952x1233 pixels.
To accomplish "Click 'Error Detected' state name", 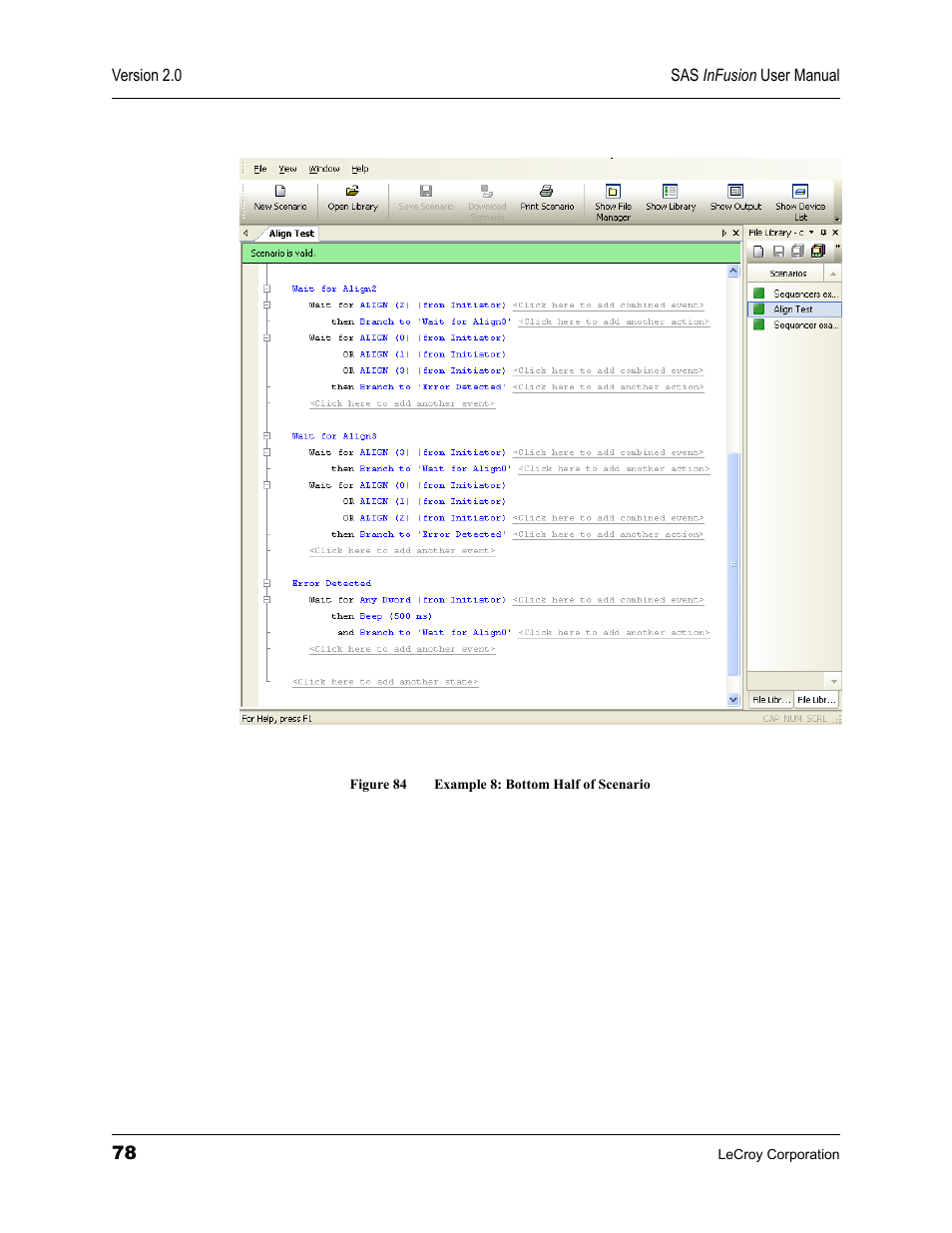I will [x=331, y=583].
